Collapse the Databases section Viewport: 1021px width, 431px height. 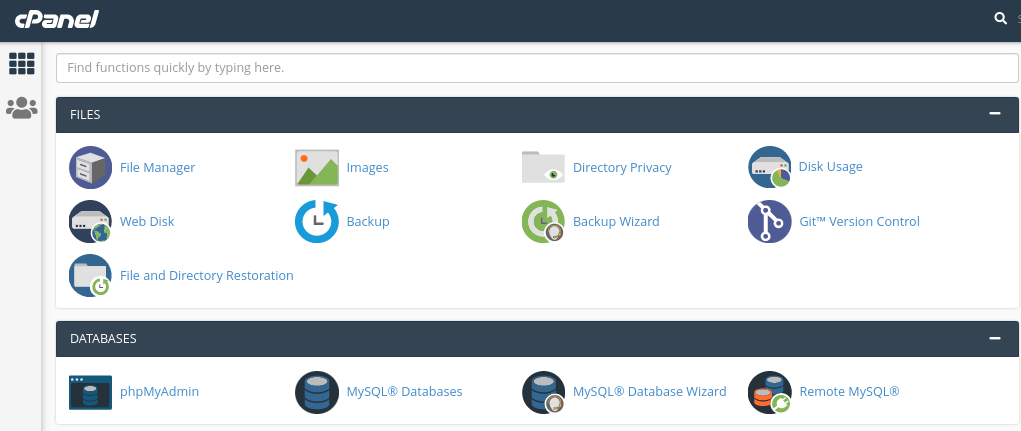tap(994, 338)
